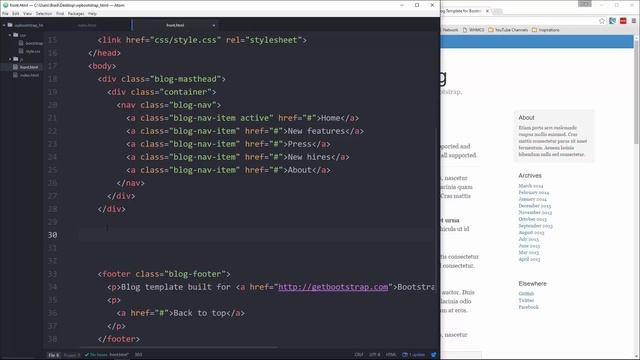The height and width of the screenshot is (360, 640).
Task: Collapse the css folder in tree view
Action: click(10, 35)
